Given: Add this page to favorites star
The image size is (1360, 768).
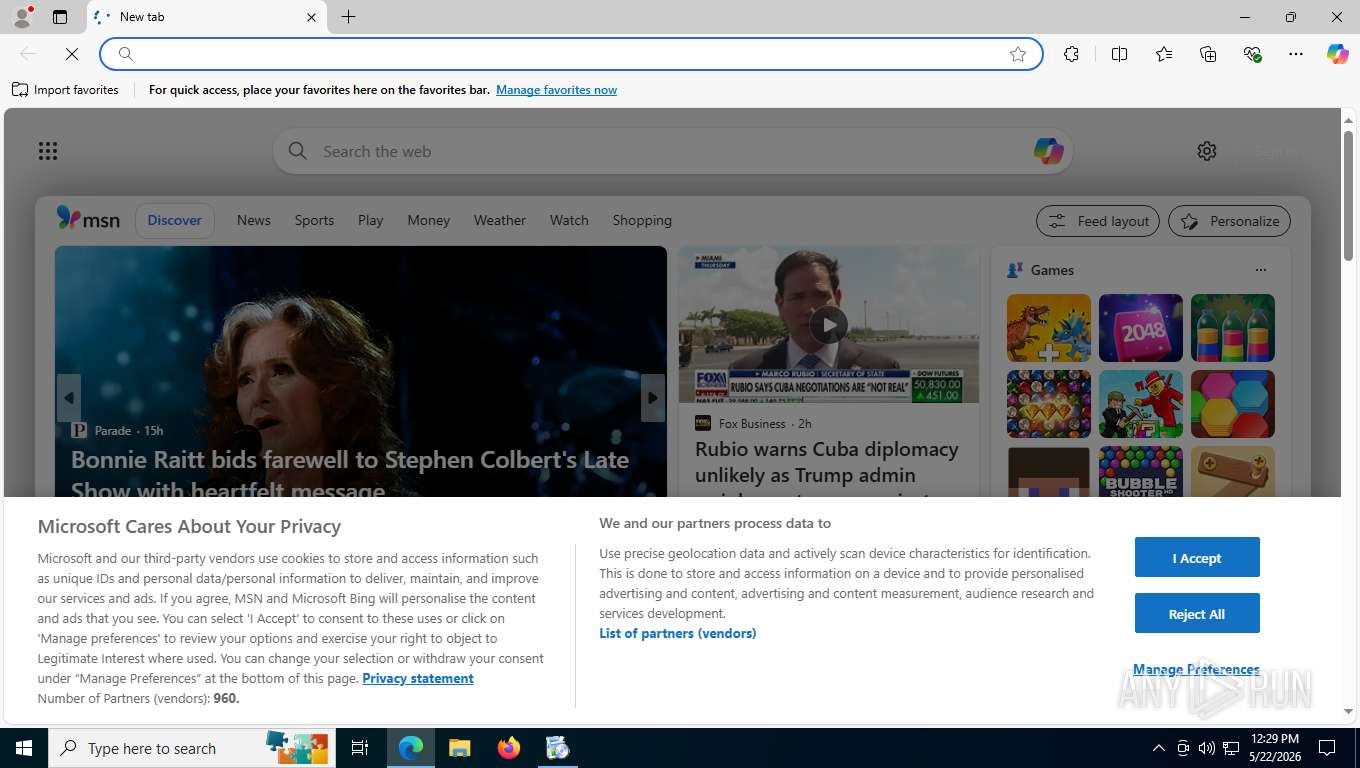Looking at the screenshot, I should click(1018, 54).
